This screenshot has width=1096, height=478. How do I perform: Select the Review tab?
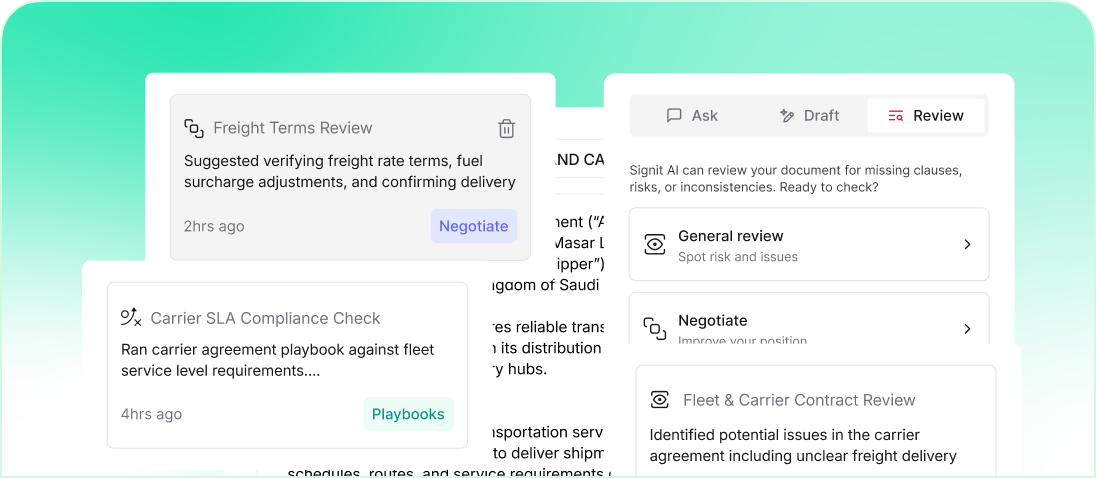[x=926, y=116]
